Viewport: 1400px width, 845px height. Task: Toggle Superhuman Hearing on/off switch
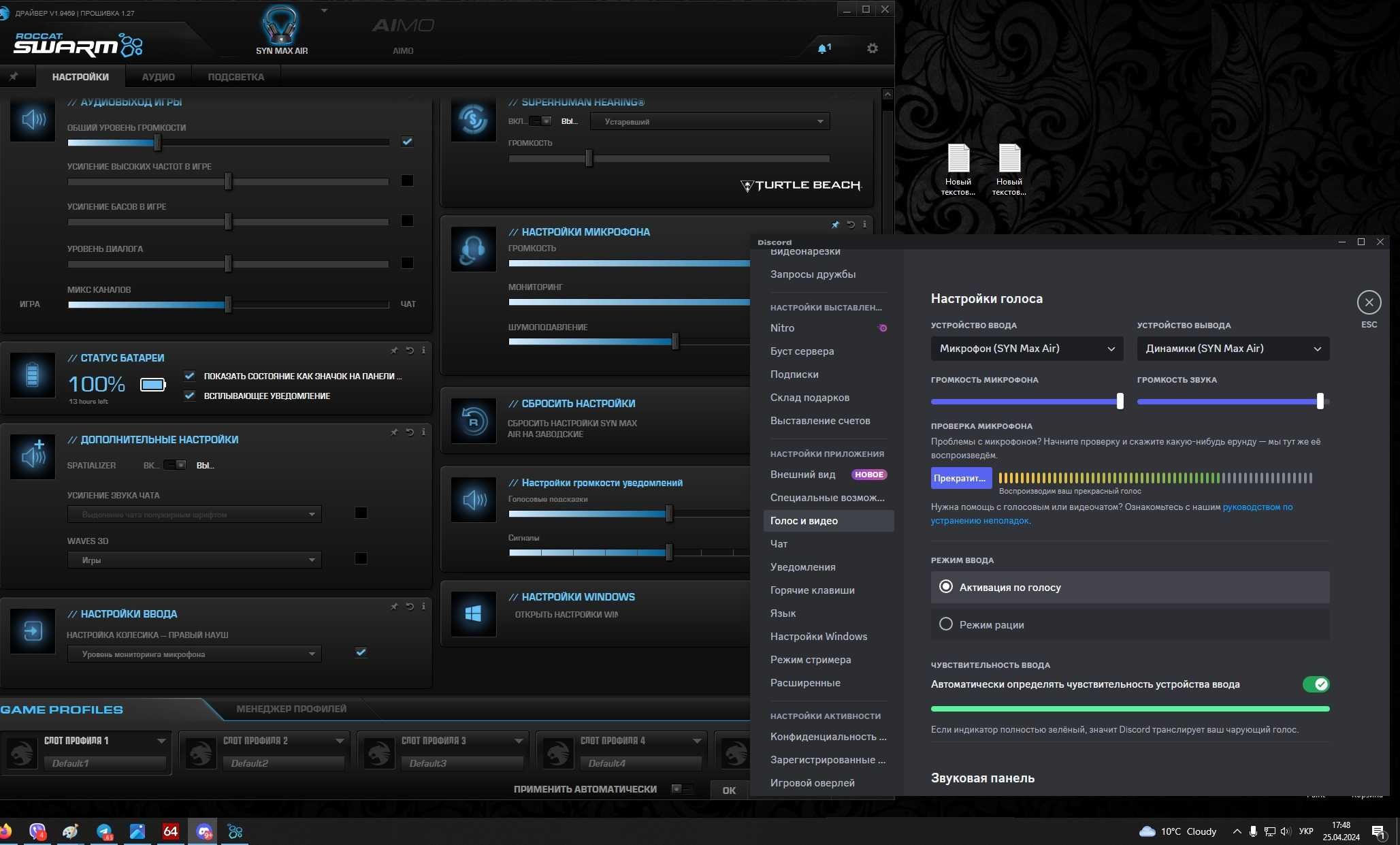540,121
